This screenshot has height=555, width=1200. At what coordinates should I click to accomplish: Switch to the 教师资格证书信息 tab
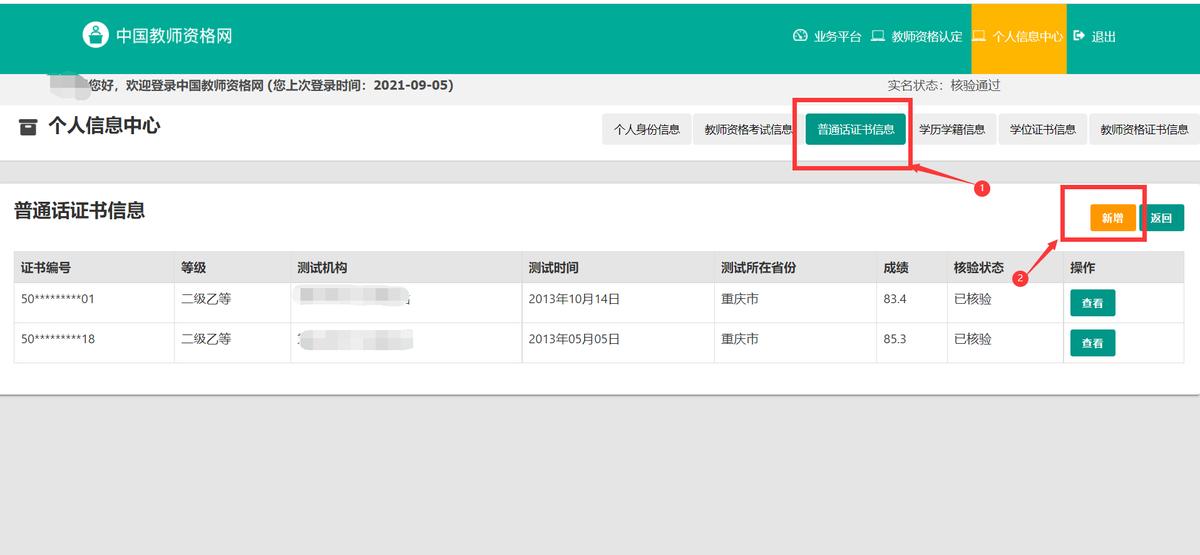point(1144,129)
